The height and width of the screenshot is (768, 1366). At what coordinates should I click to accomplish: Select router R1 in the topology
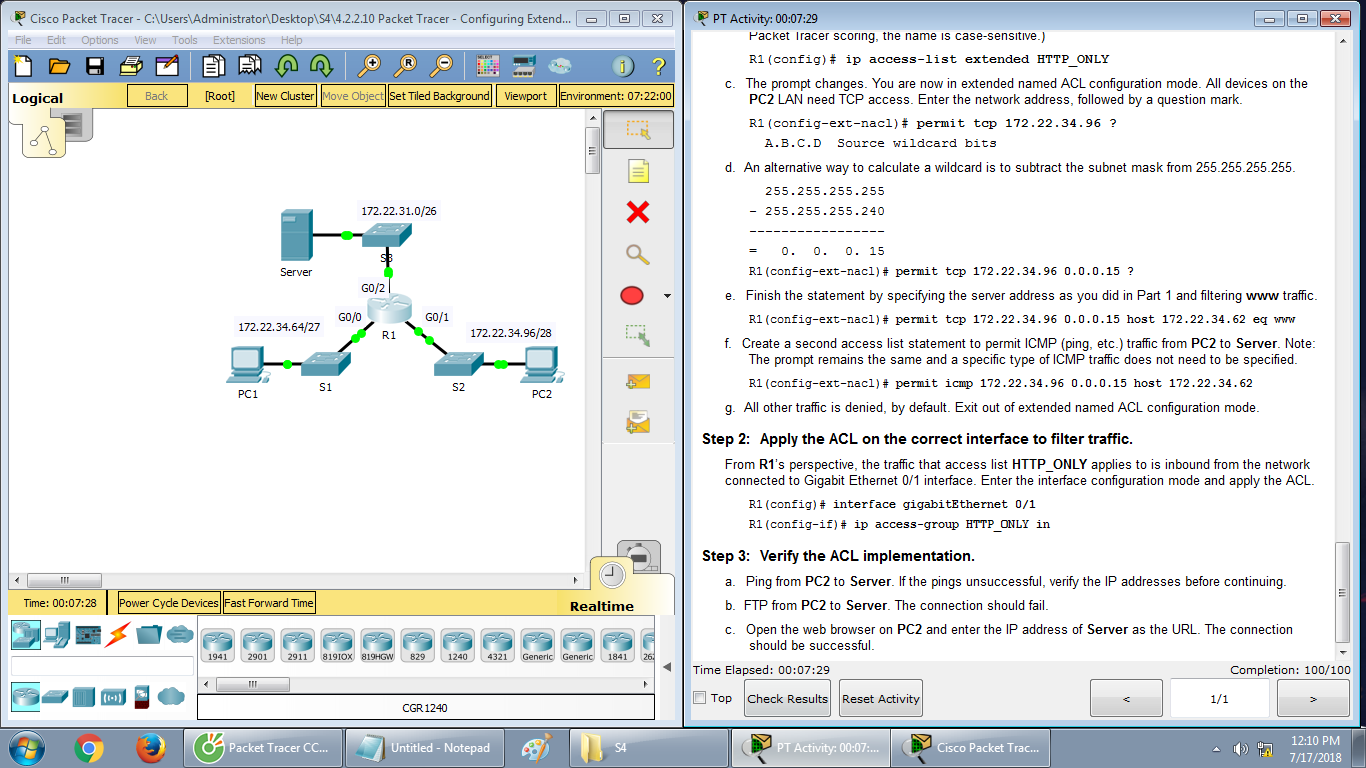coord(389,311)
